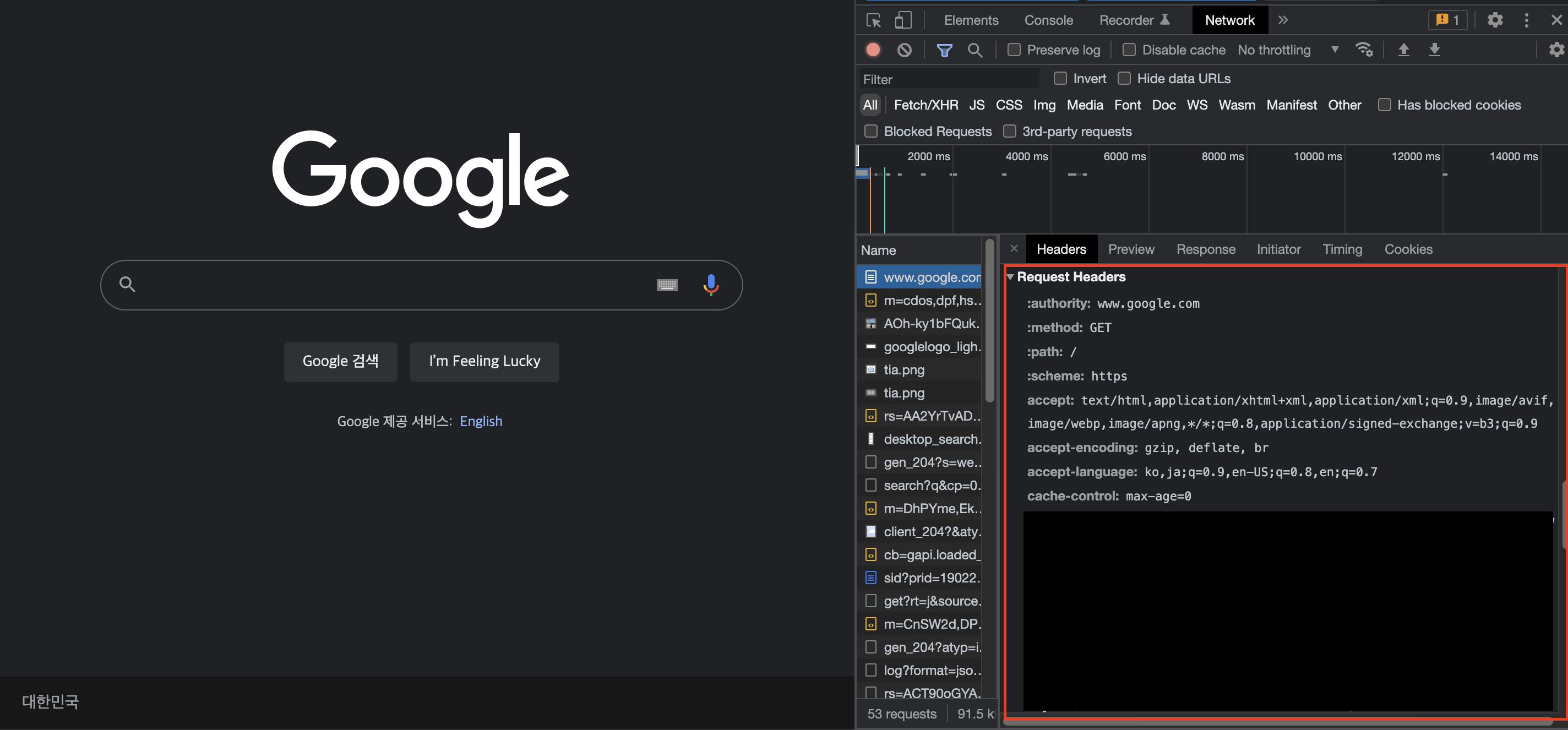
Task: Filter requests by JS type
Action: (x=976, y=105)
